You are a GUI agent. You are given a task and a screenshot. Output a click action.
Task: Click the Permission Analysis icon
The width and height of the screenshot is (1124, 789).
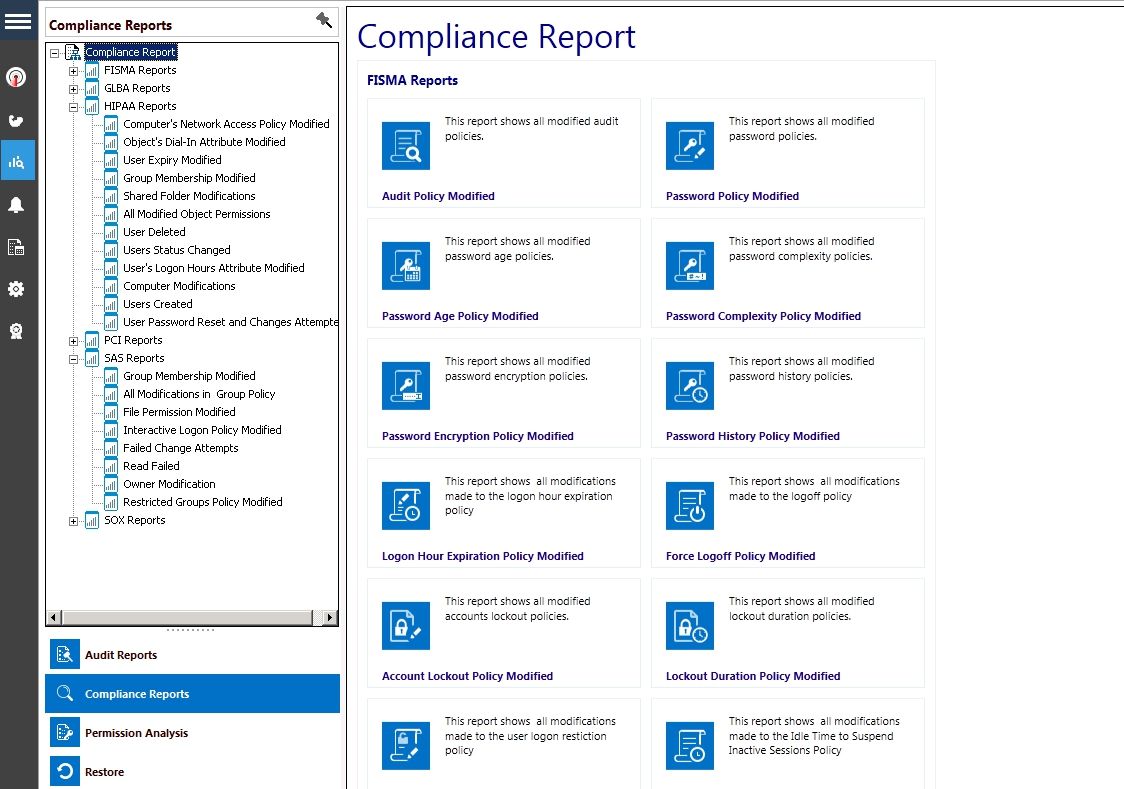[x=65, y=732]
